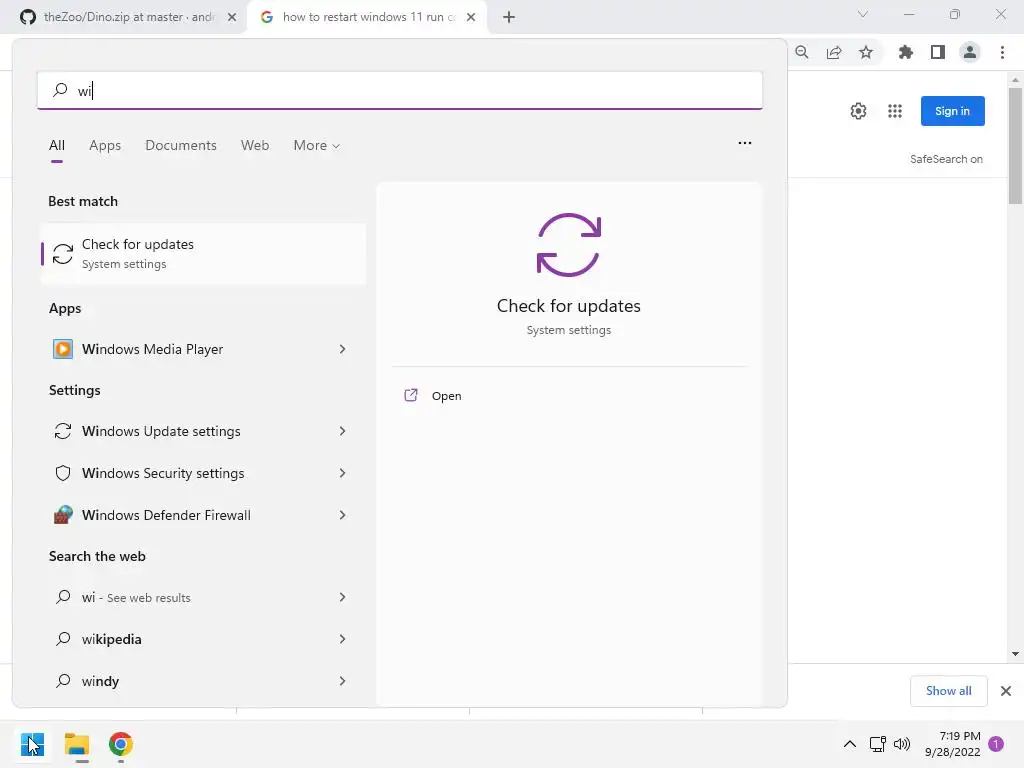Open the taskbar clock and date

pyautogui.click(x=953, y=744)
